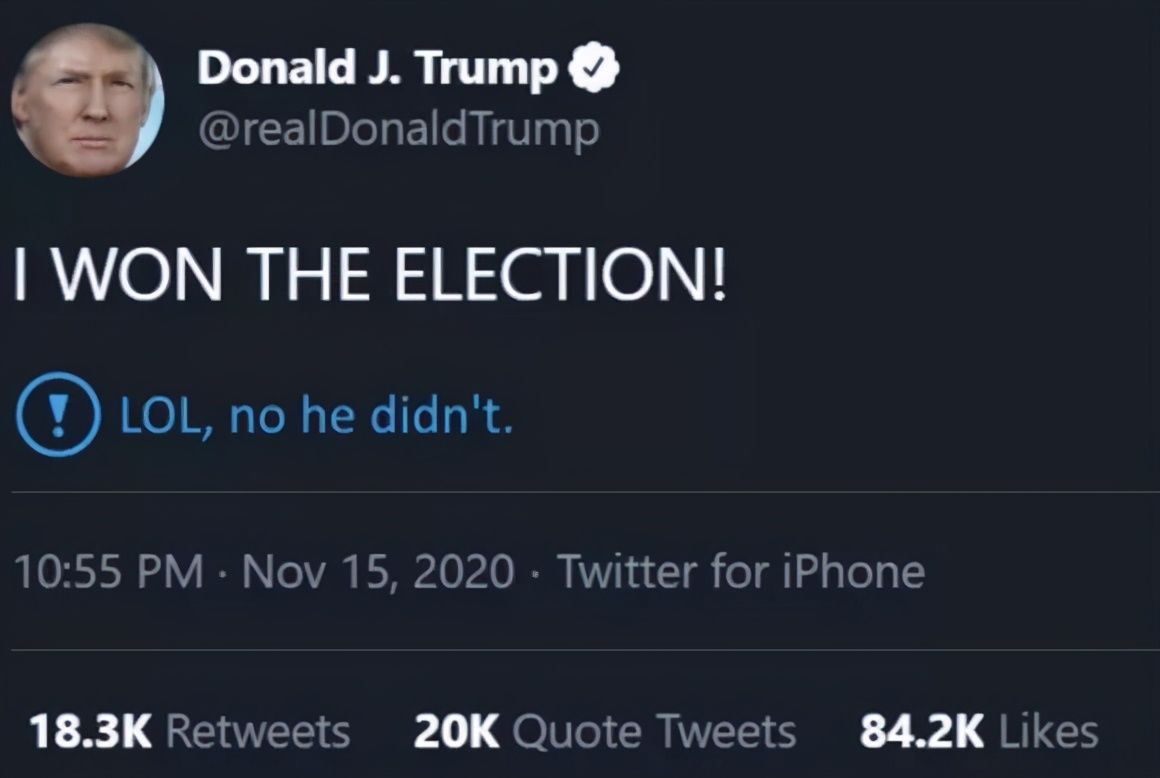1160x778 pixels.
Task: Open the "LOL, no he didn't." label
Action: tap(316, 415)
